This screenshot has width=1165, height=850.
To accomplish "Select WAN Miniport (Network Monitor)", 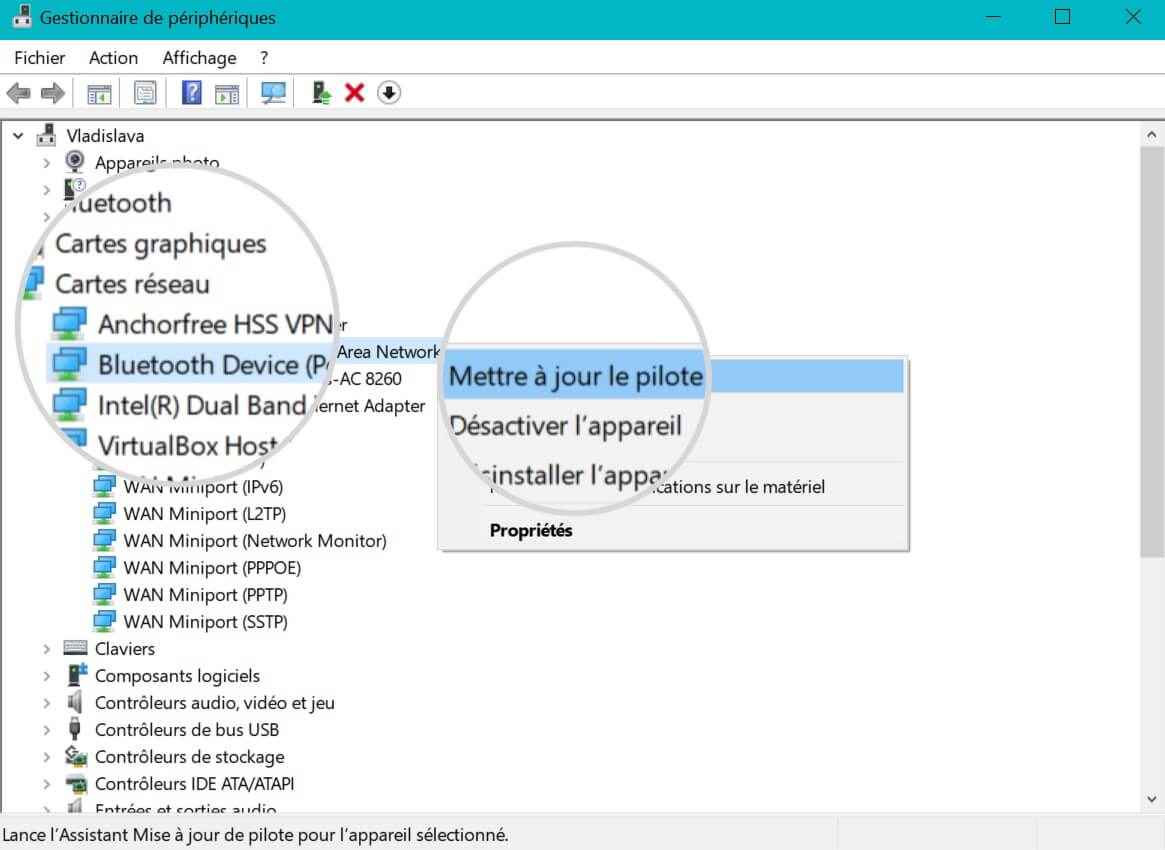I will [x=255, y=540].
